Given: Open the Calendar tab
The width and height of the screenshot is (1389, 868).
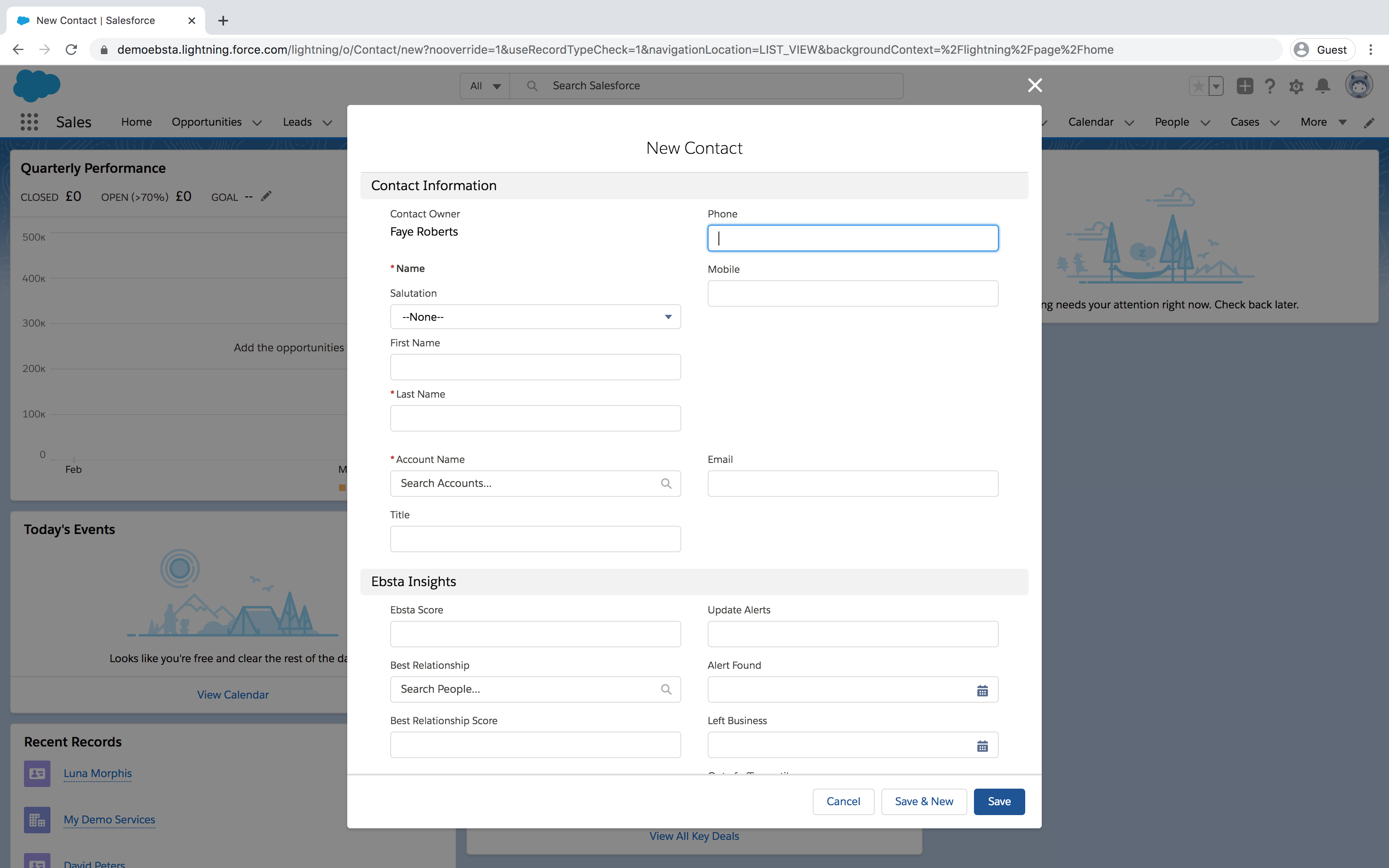Looking at the screenshot, I should point(1090,122).
